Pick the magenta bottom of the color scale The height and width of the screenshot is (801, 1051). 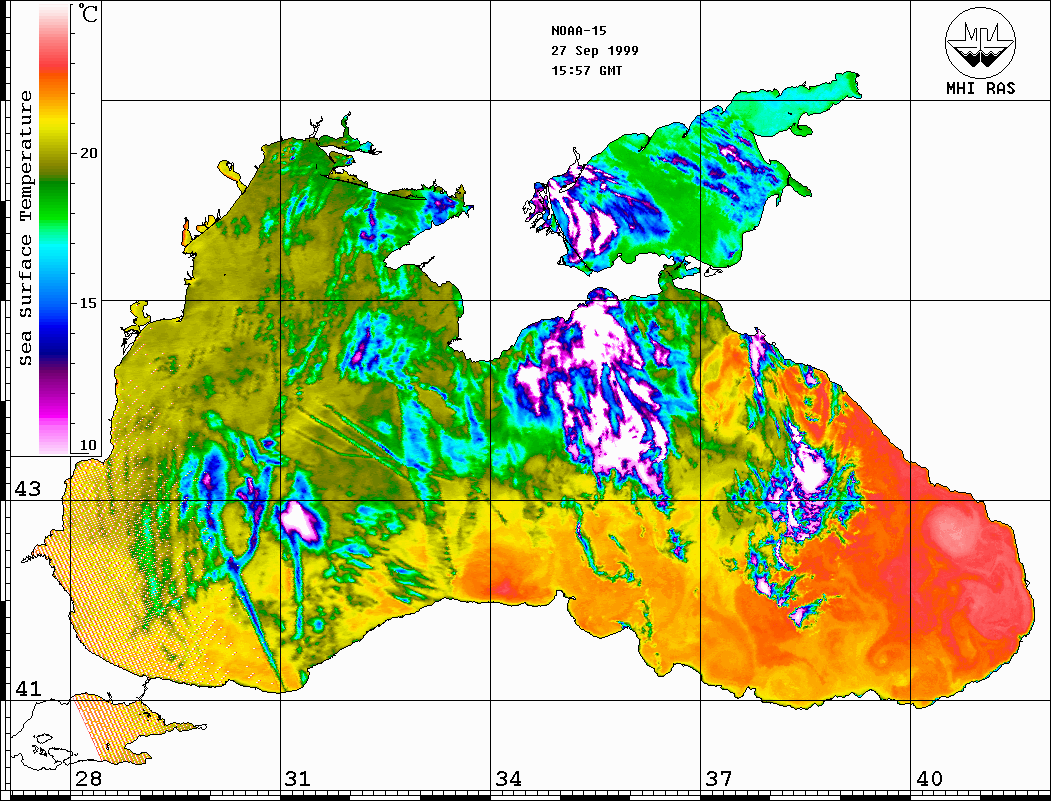(54, 409)
